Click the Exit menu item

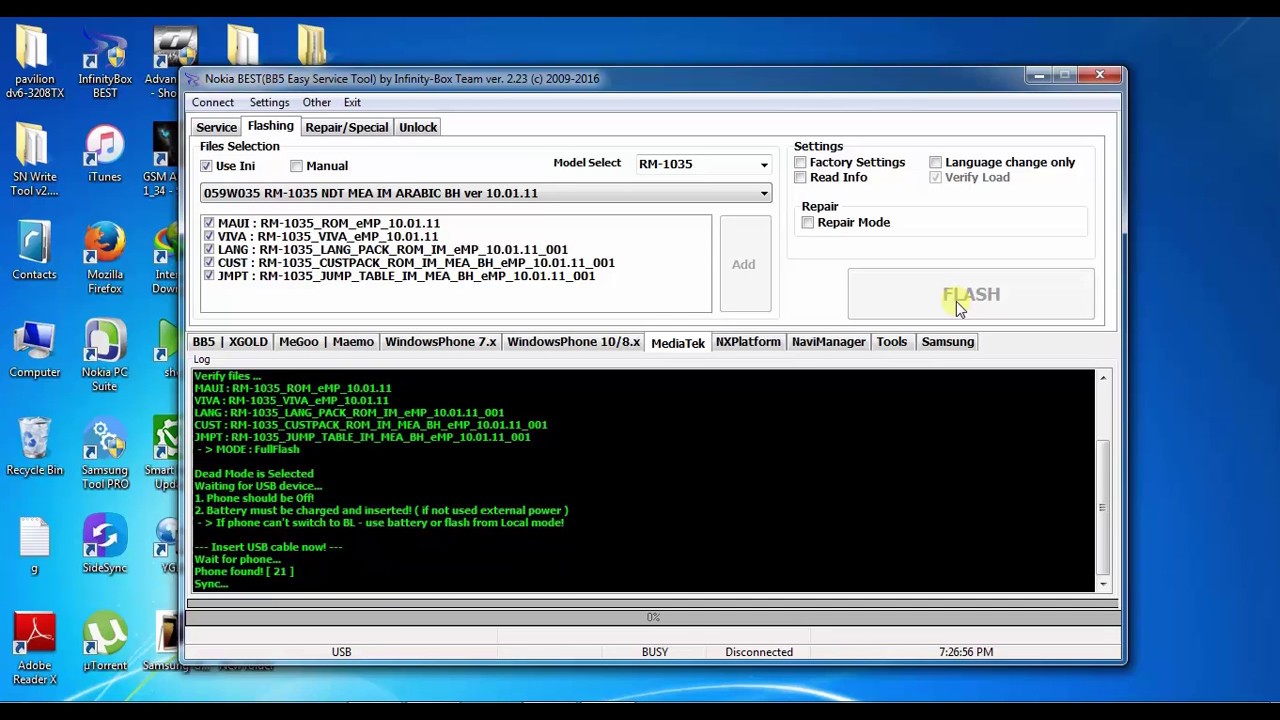tap(352, 102)
